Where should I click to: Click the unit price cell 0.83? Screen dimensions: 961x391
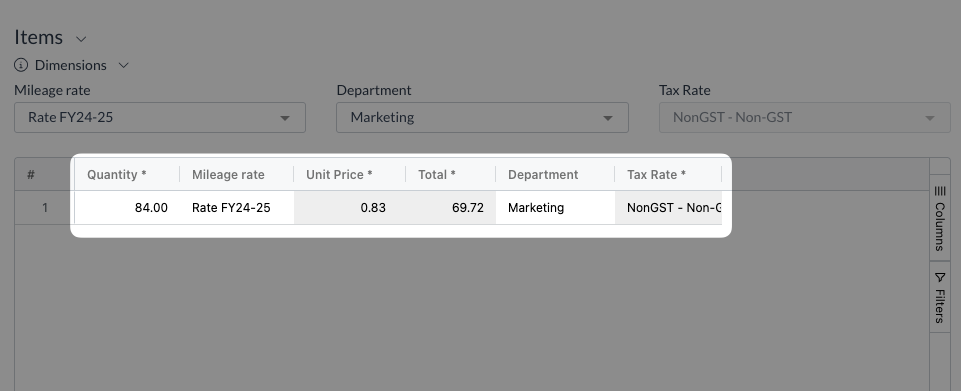[349, 208]
